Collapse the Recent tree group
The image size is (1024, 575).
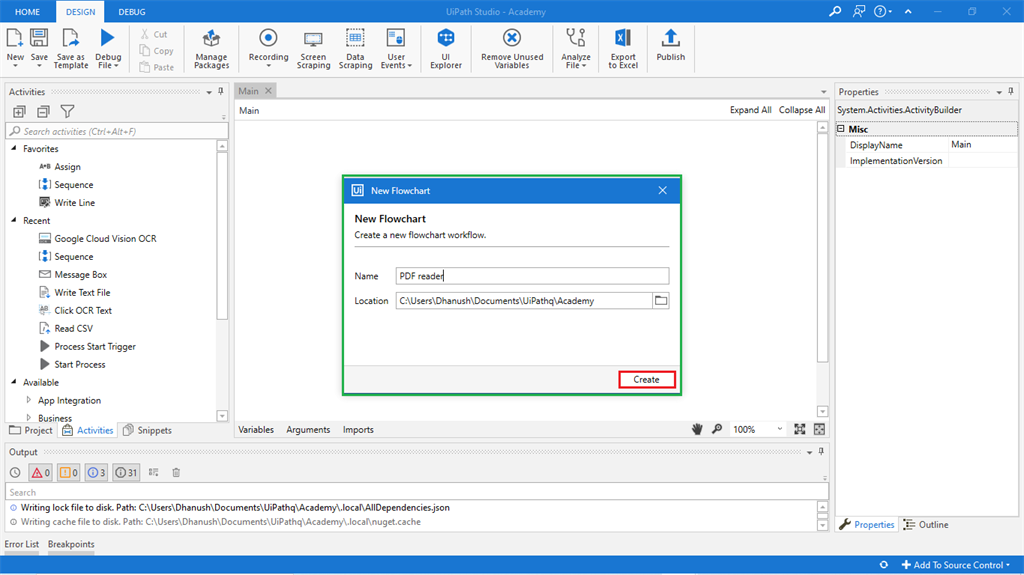(14, 220)
